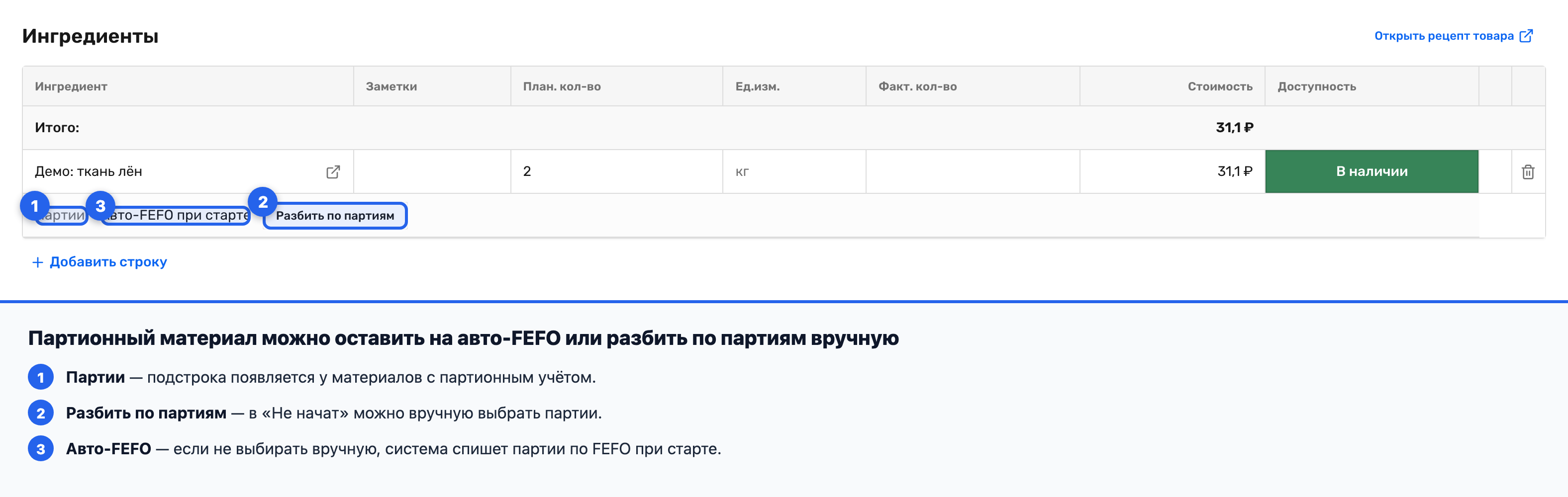
Task: Open the Демо: ткань лён item via the external link icon
Action: tap(333, 172)
